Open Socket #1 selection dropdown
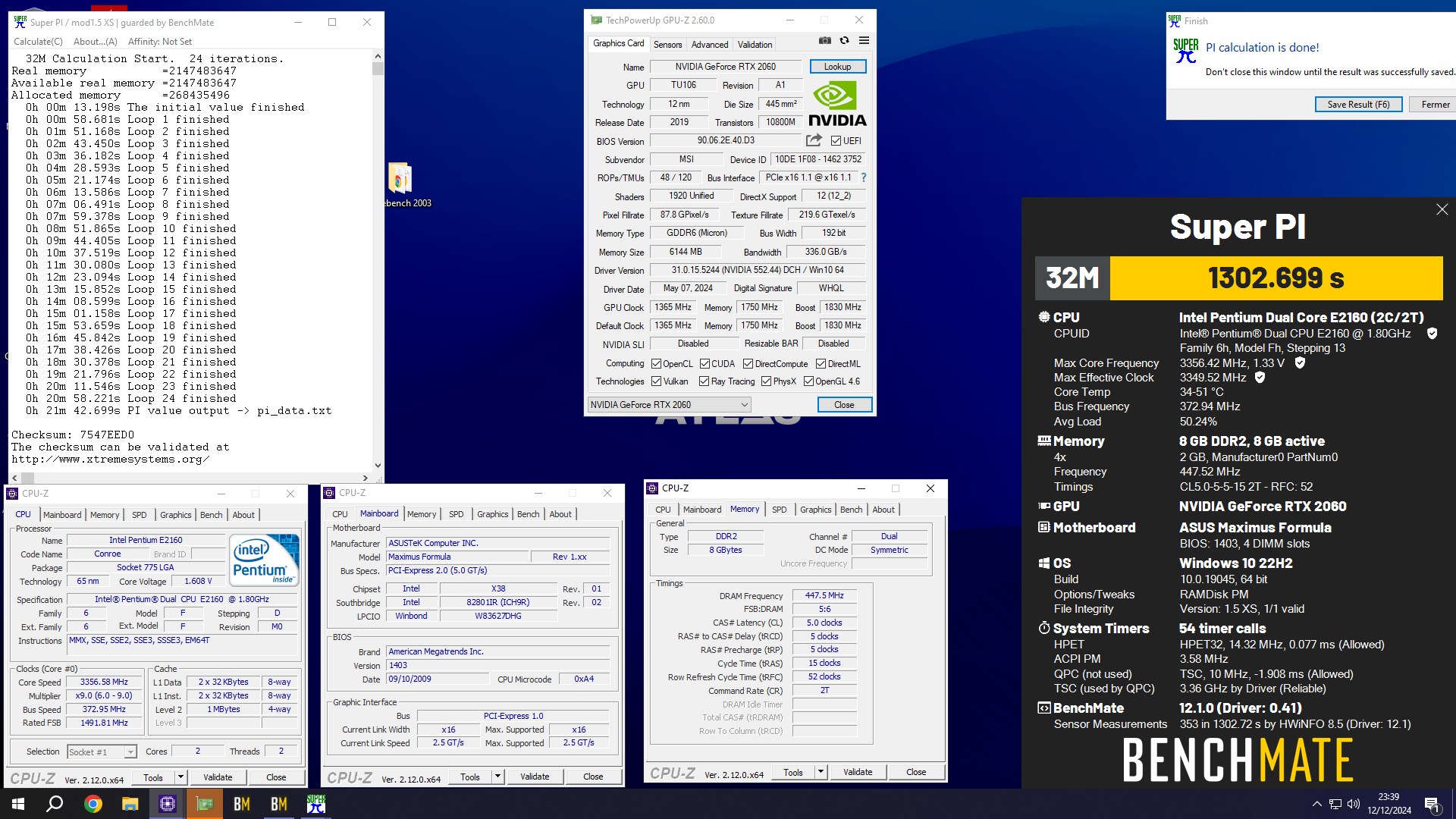The width and height of the screenshot is (1456, 819). click(x=102, y=752)
